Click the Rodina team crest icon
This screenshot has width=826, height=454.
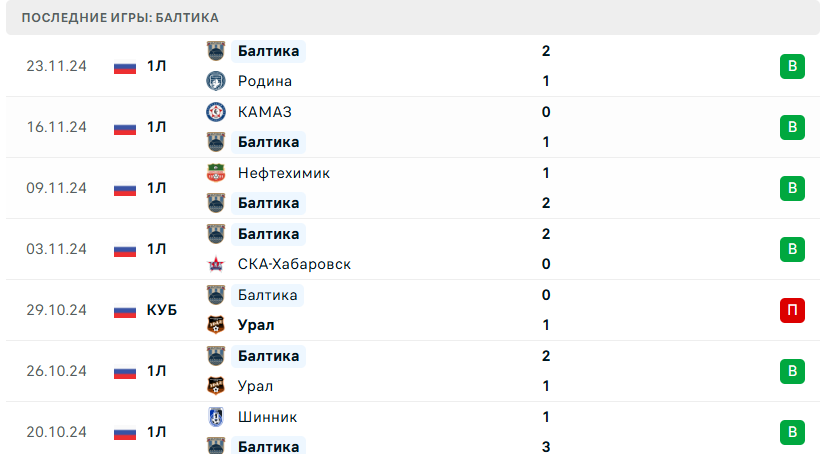tap(215, 81)
